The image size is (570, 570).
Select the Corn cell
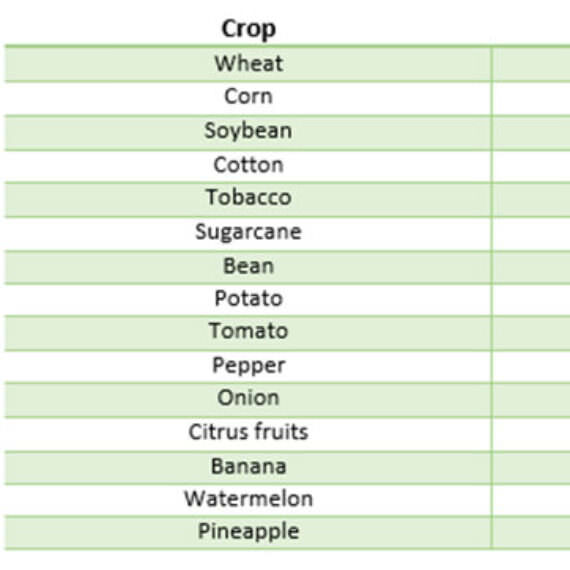click(248, 97)
